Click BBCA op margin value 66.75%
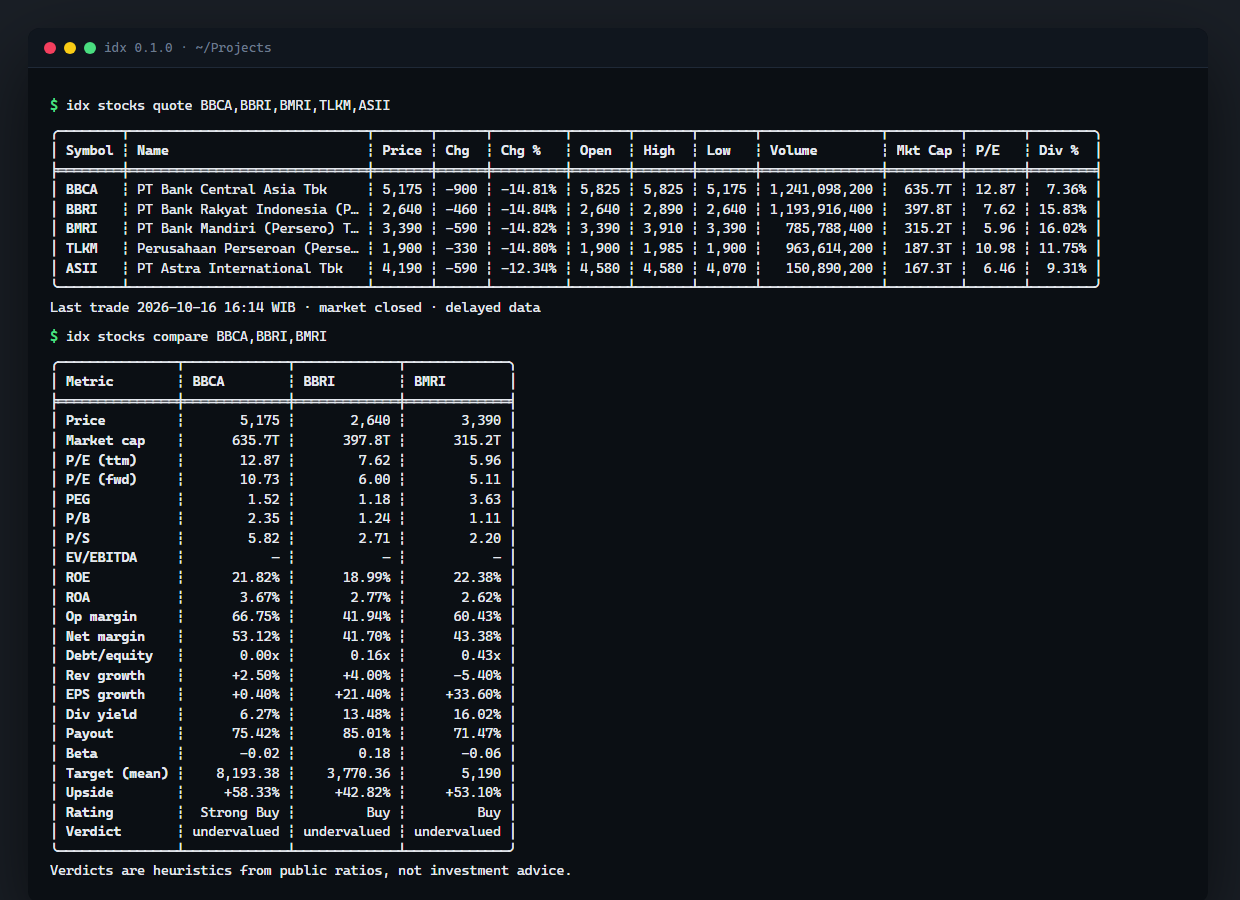The height and width of the screenshot is (900, 1240). coord(256,616)
